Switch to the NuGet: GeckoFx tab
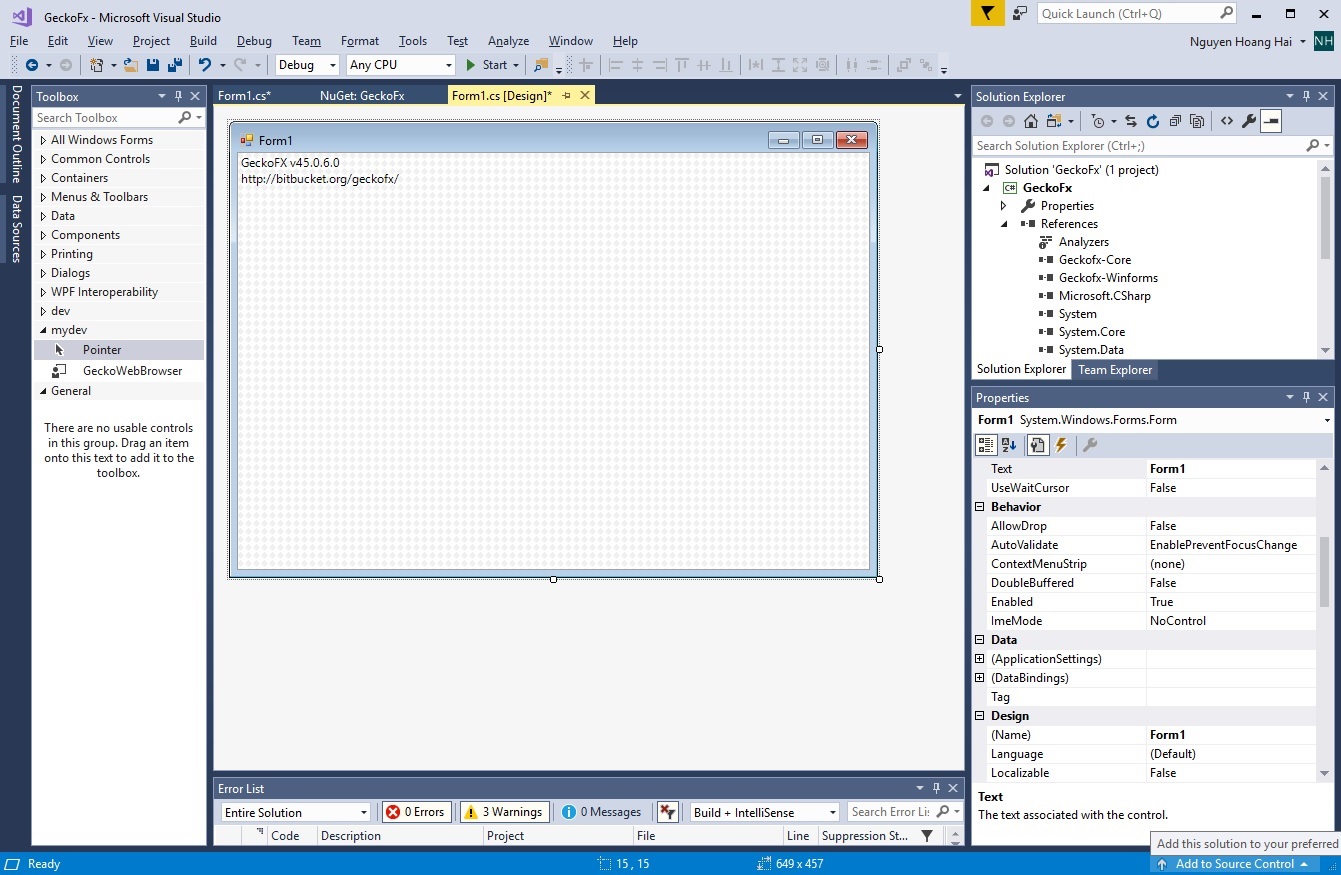This screenshot has width=1341, height=875. click(362, 96)
